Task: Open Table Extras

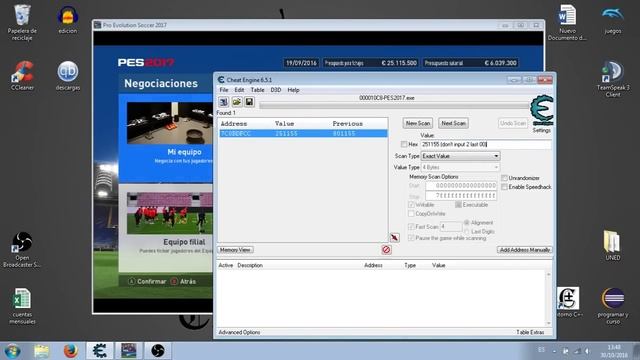Action: click(530, 332)
